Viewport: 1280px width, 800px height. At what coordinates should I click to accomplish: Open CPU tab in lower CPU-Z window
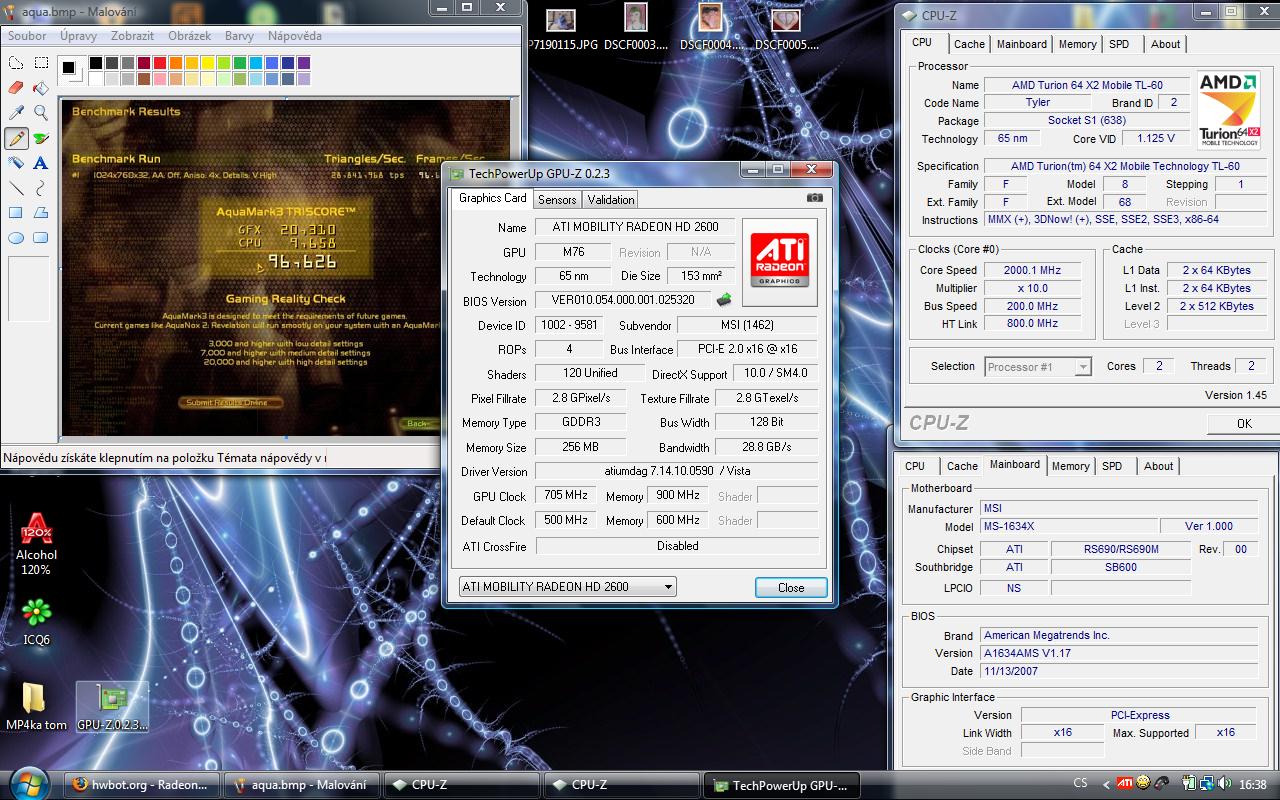click(915, 466)
